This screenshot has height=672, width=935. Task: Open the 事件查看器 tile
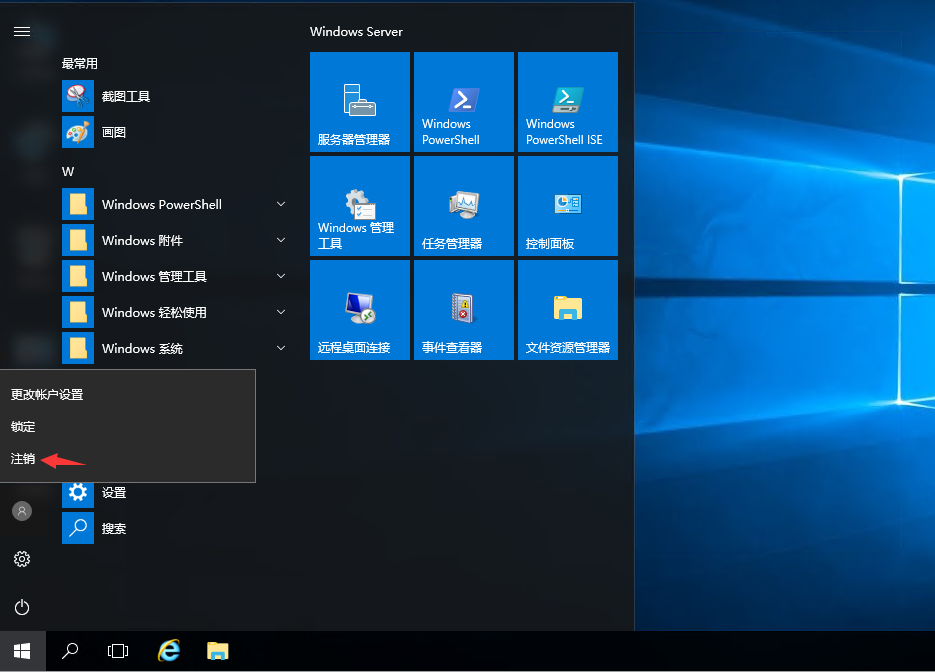(x=464, y=310)
